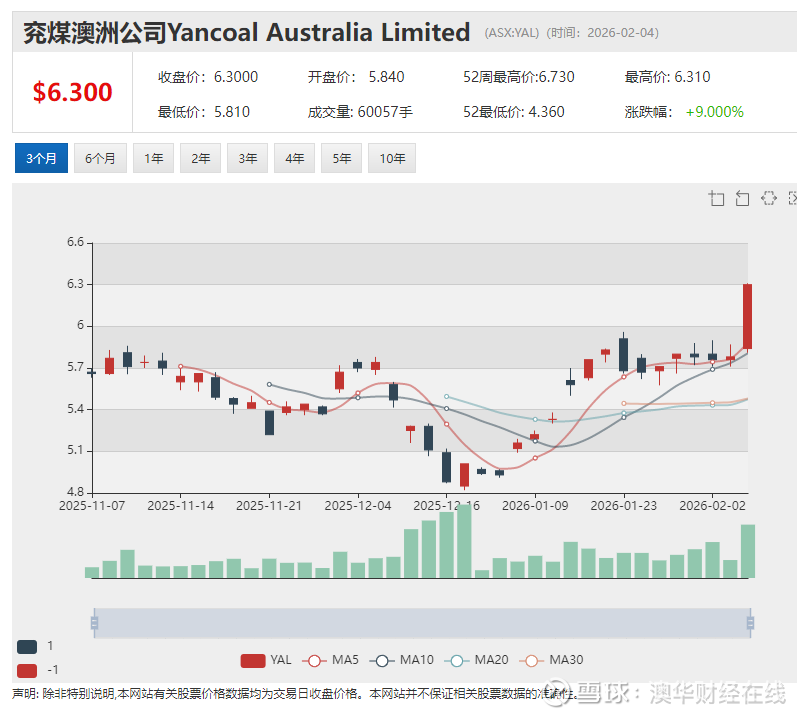Image resolution: width=810 pixels, height=718 pixels.
Task: Toggle MA30 legend entry
Action: click(x=551, y=661)
